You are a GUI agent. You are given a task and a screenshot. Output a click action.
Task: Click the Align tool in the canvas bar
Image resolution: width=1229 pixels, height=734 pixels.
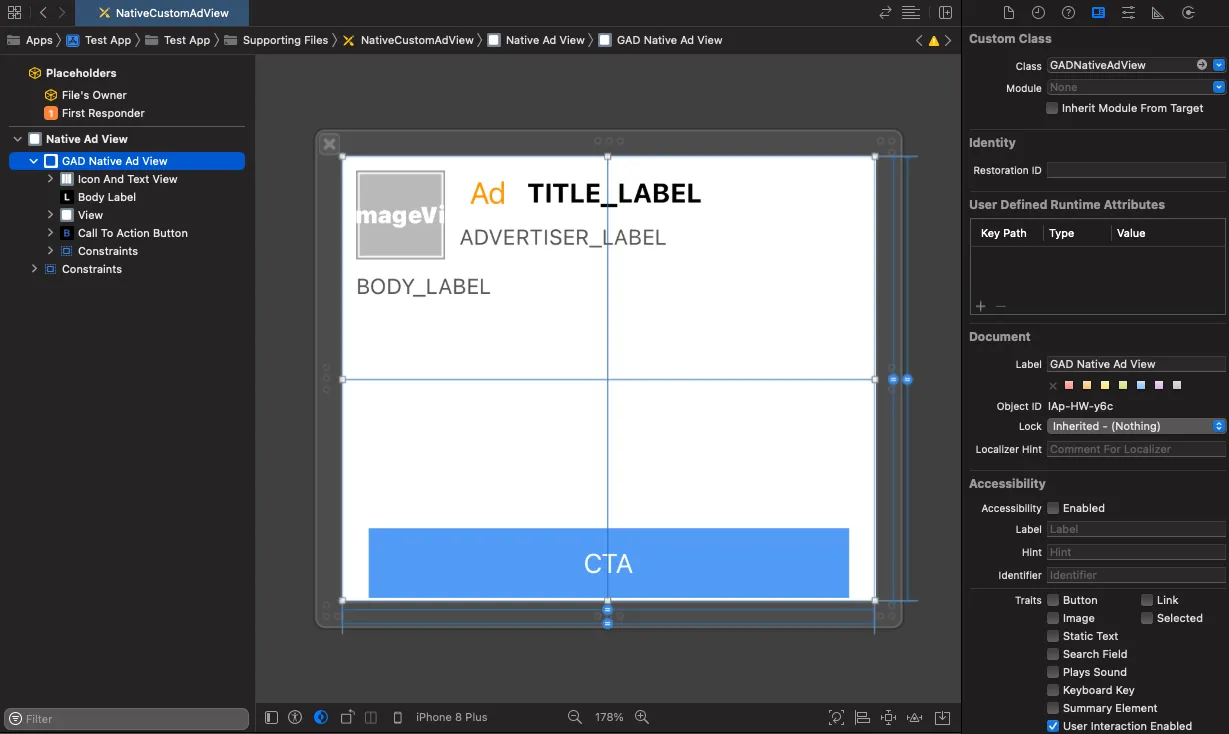(x=861, y=717)
